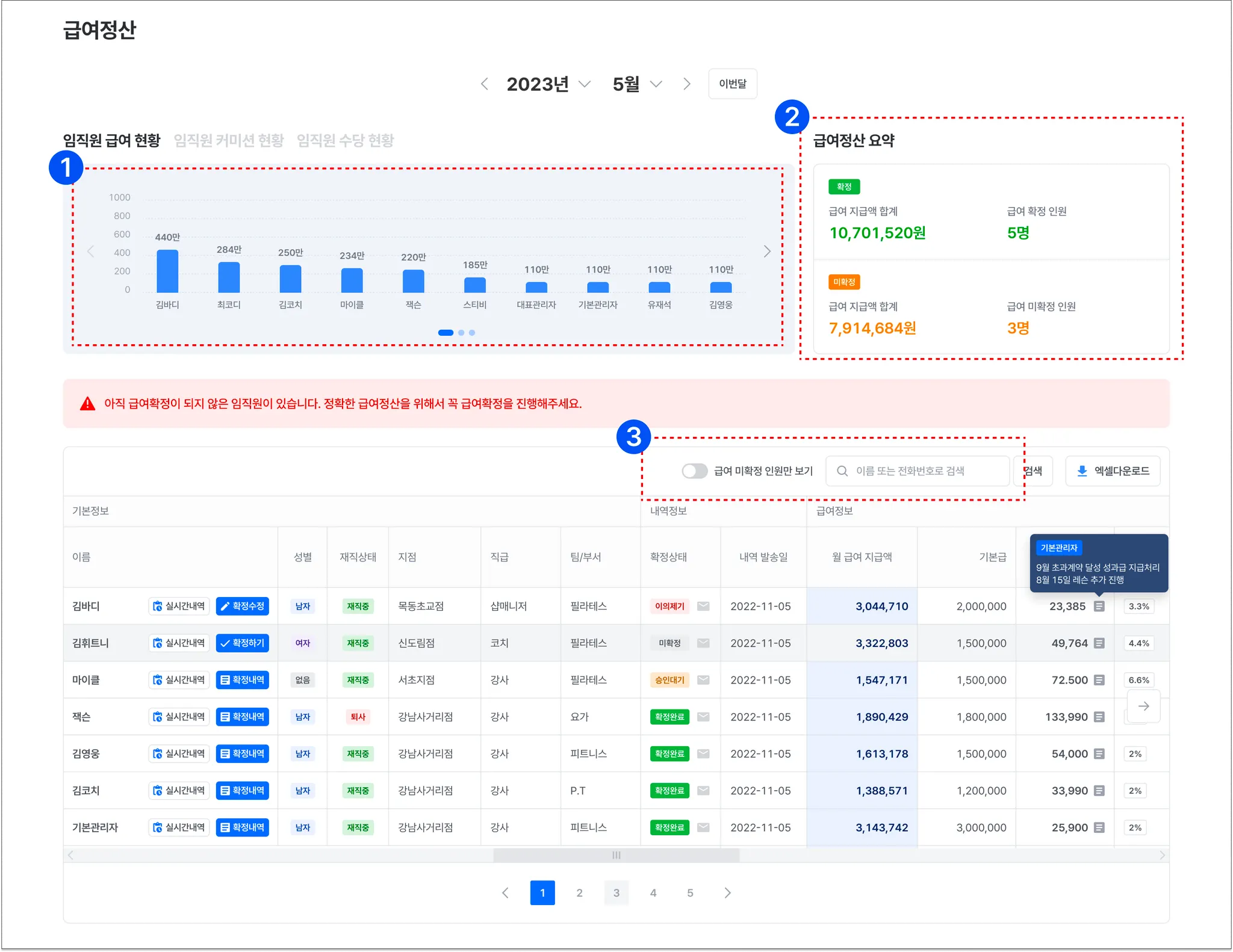
Task: Switch to 임직원 커미션 현황 tab
Action: point(229,141)
